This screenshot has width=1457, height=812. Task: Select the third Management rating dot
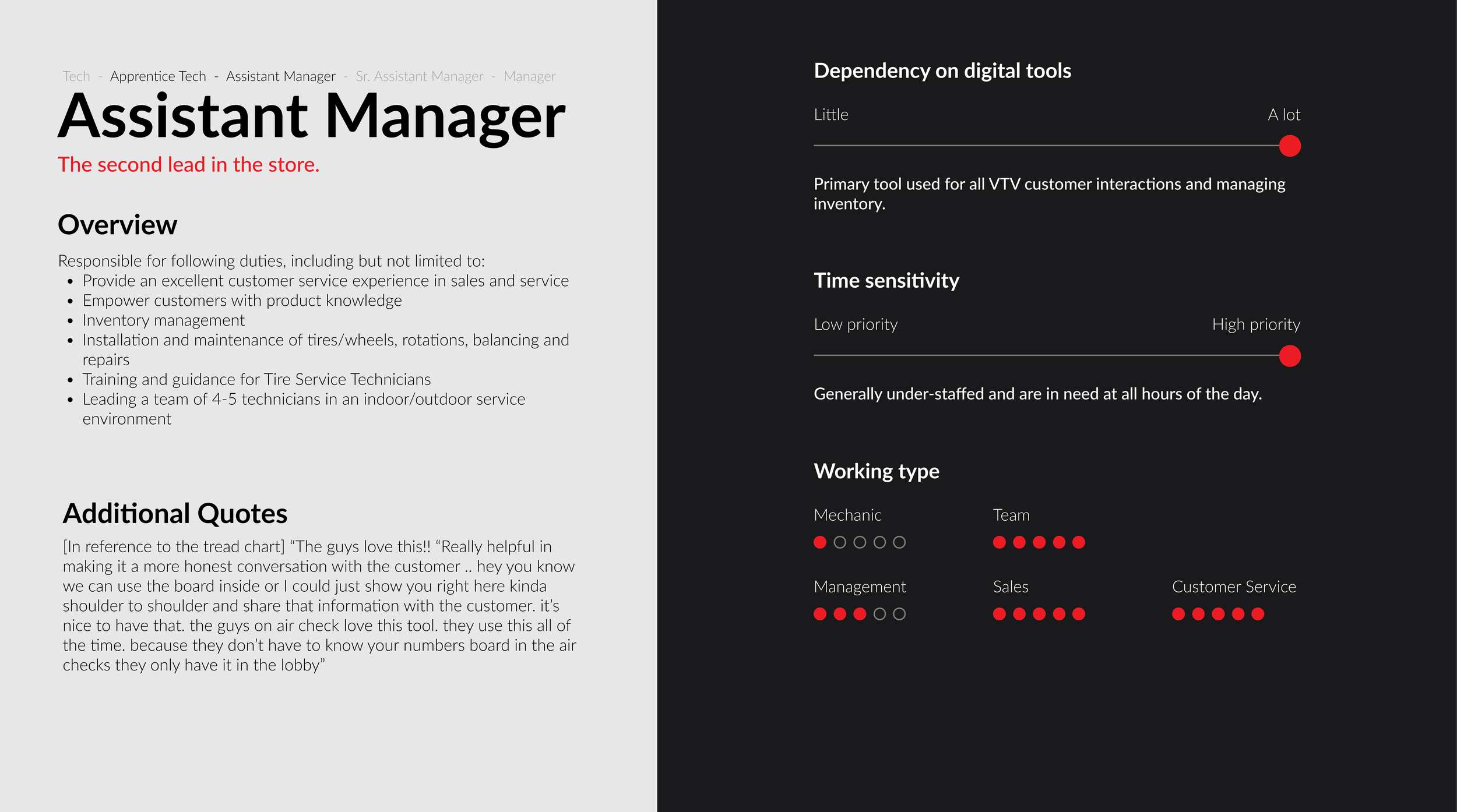click(x=860, y=614)
